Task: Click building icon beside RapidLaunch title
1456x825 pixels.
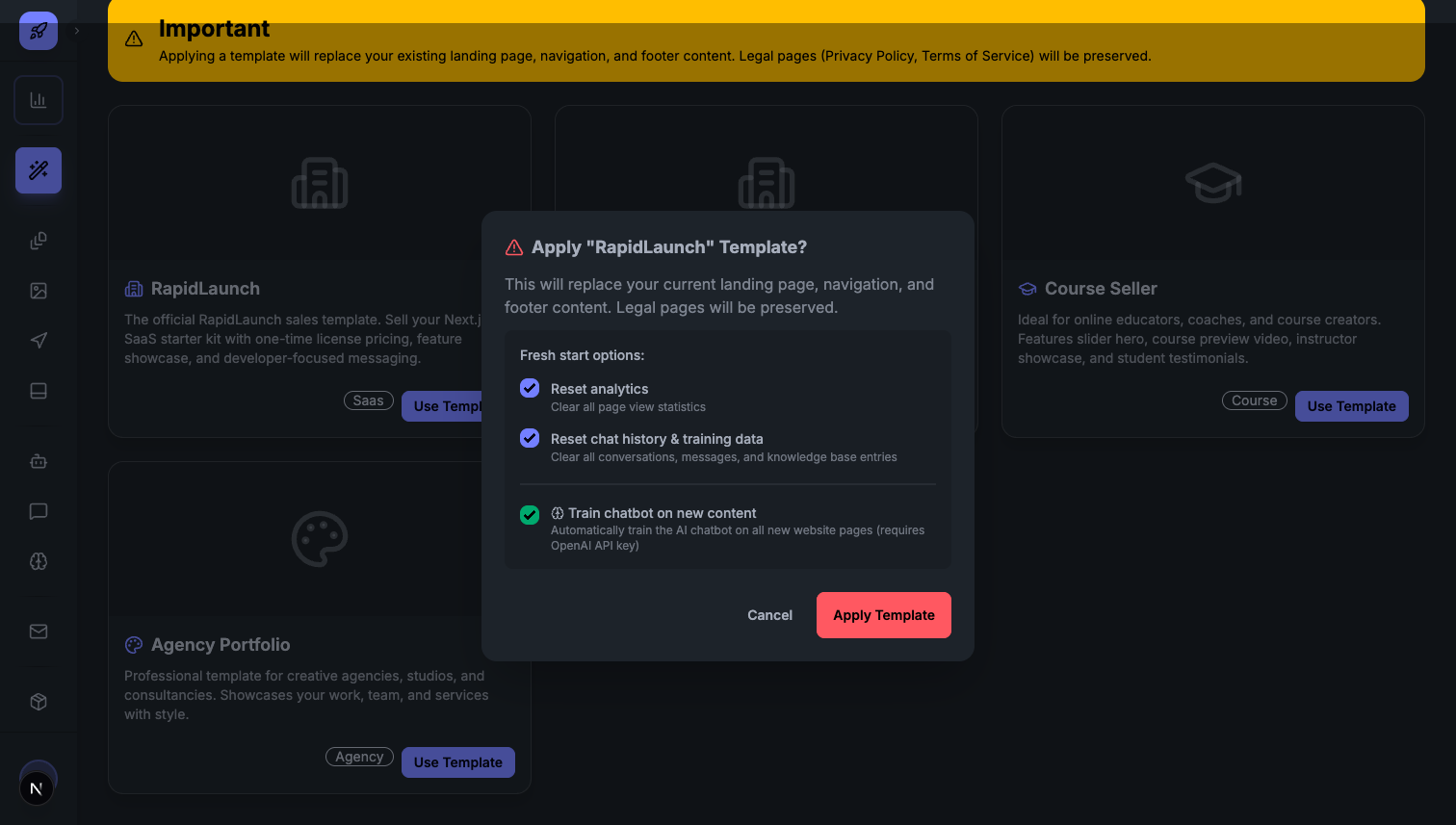Action: tap(134, 289)
